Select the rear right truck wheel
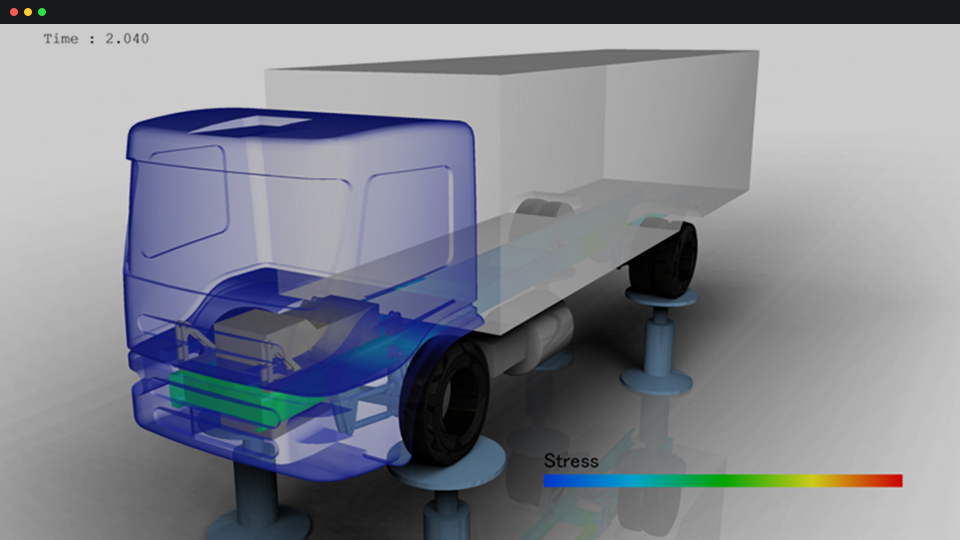Image resolution: width=960 pixels, height=540 pixels. [x=666, y=260]
